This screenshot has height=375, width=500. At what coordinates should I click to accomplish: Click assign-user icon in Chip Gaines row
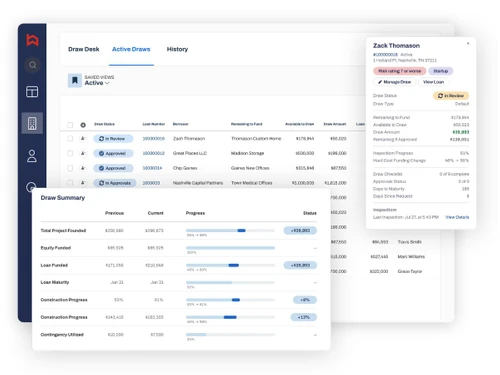click(x=83, y=168)
